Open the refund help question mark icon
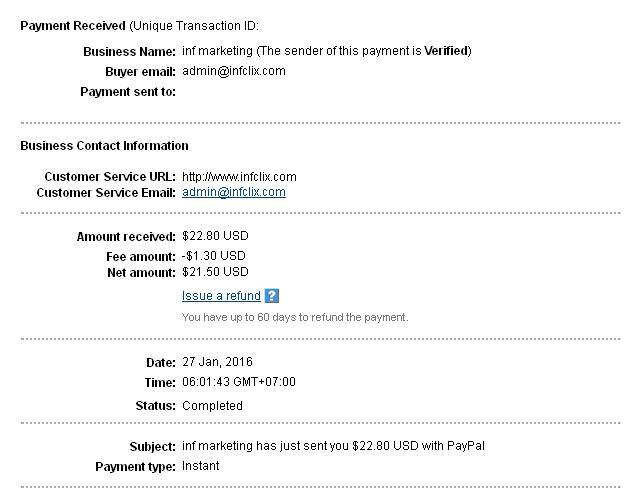640x494 pixels. tap(272, 296)
